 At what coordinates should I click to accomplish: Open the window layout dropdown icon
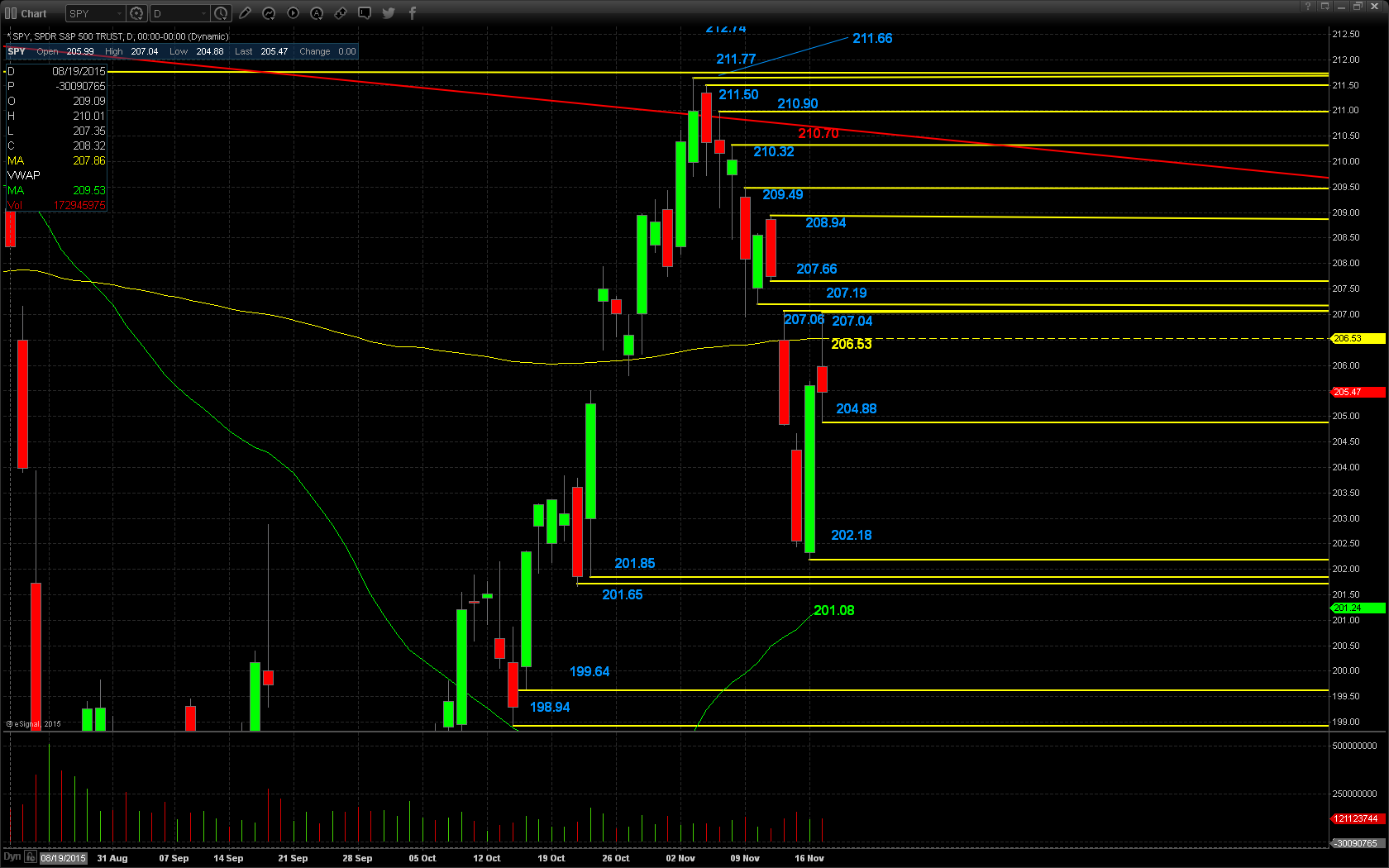[x=1325, y=6]
